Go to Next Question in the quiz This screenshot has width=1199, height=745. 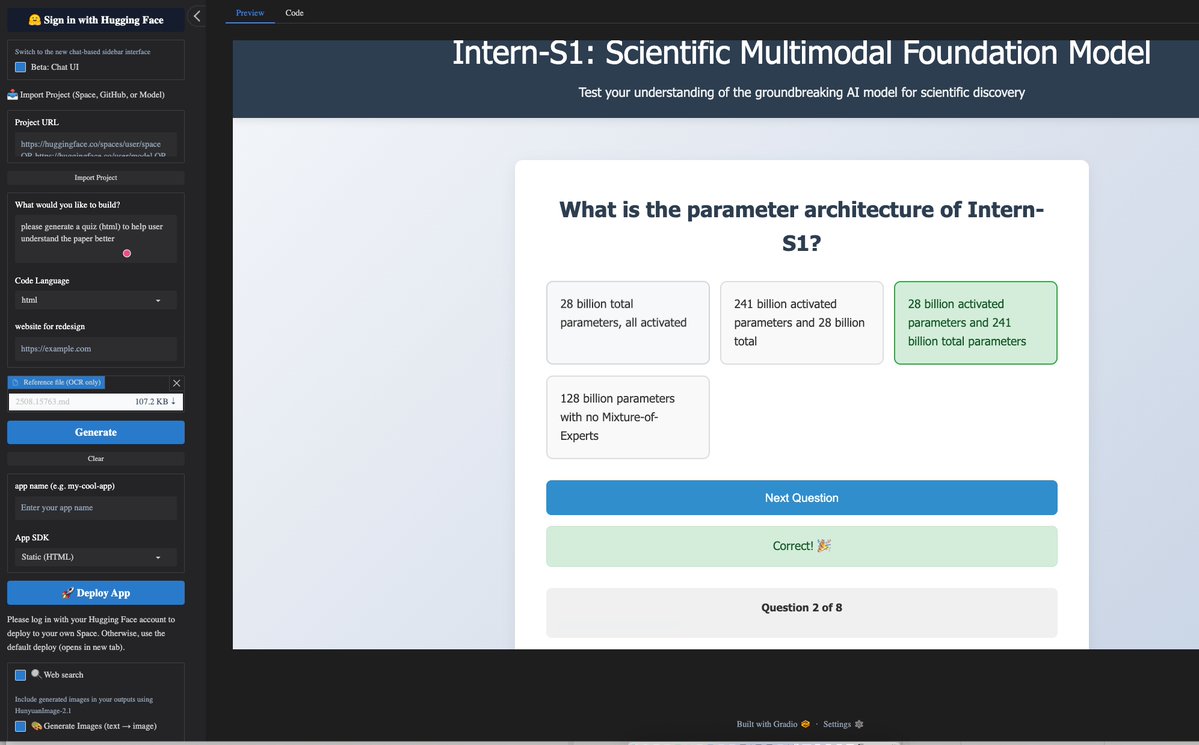(801, 498)
